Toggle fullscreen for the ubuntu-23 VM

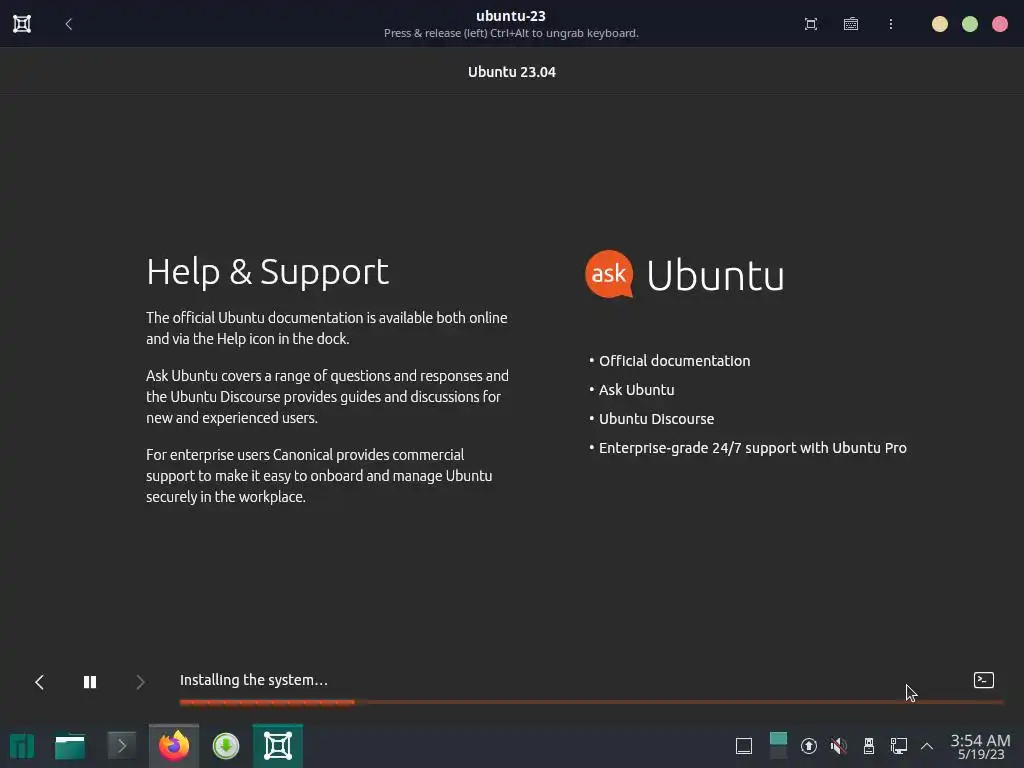[810, 24]
